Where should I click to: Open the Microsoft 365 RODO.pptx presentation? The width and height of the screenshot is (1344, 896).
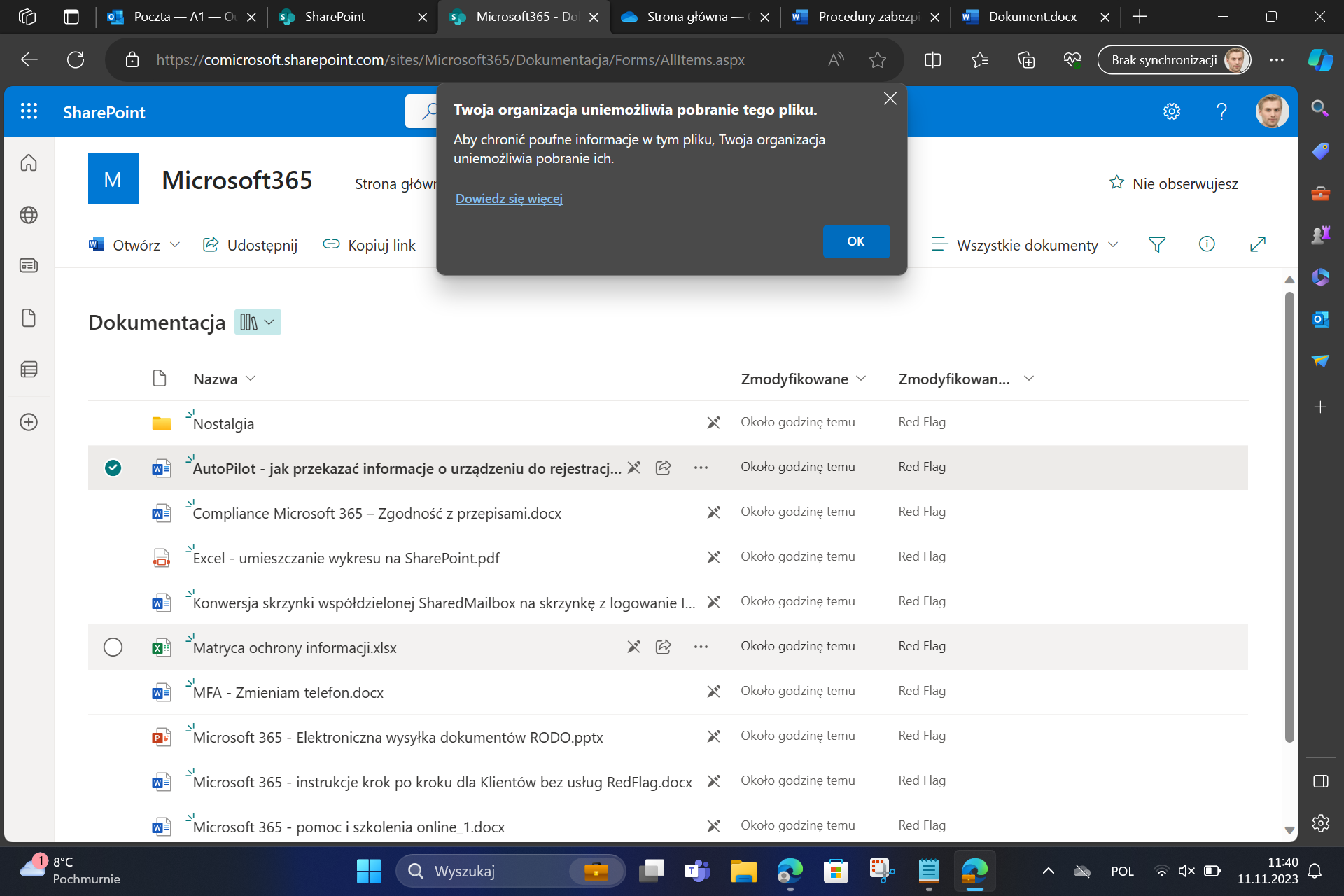pos(398,737)
